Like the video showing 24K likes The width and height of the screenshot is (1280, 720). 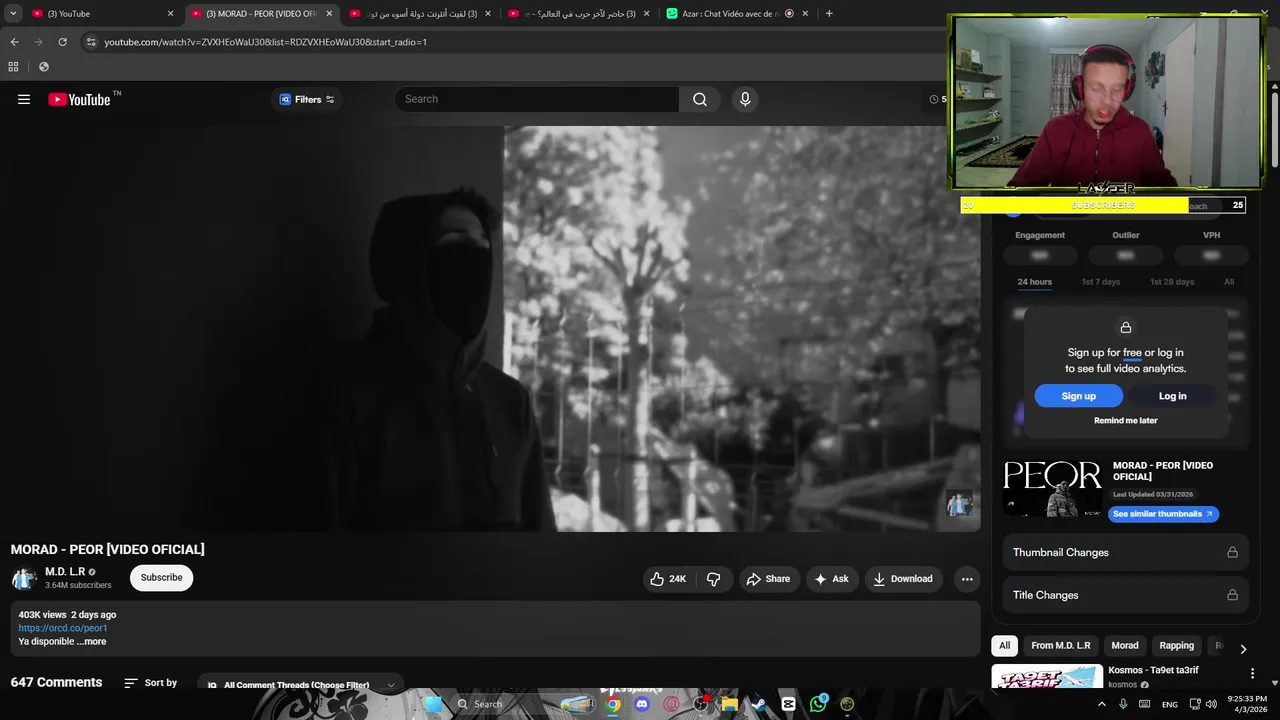pos(668,579)
